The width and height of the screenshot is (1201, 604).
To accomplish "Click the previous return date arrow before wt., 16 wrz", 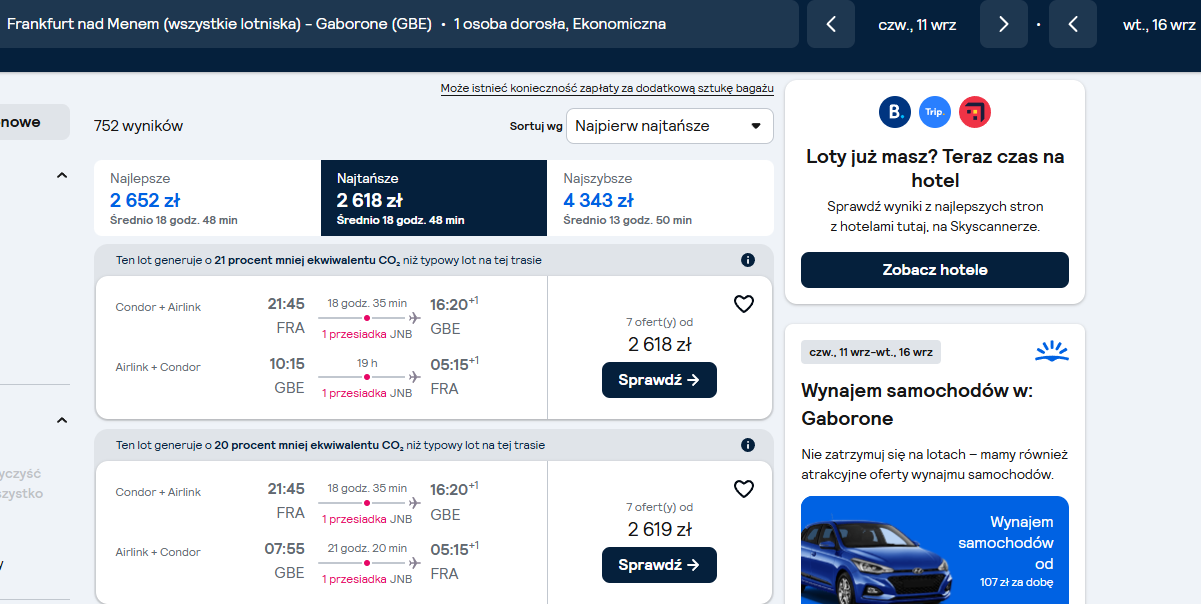I will [x=1074, y=24].
